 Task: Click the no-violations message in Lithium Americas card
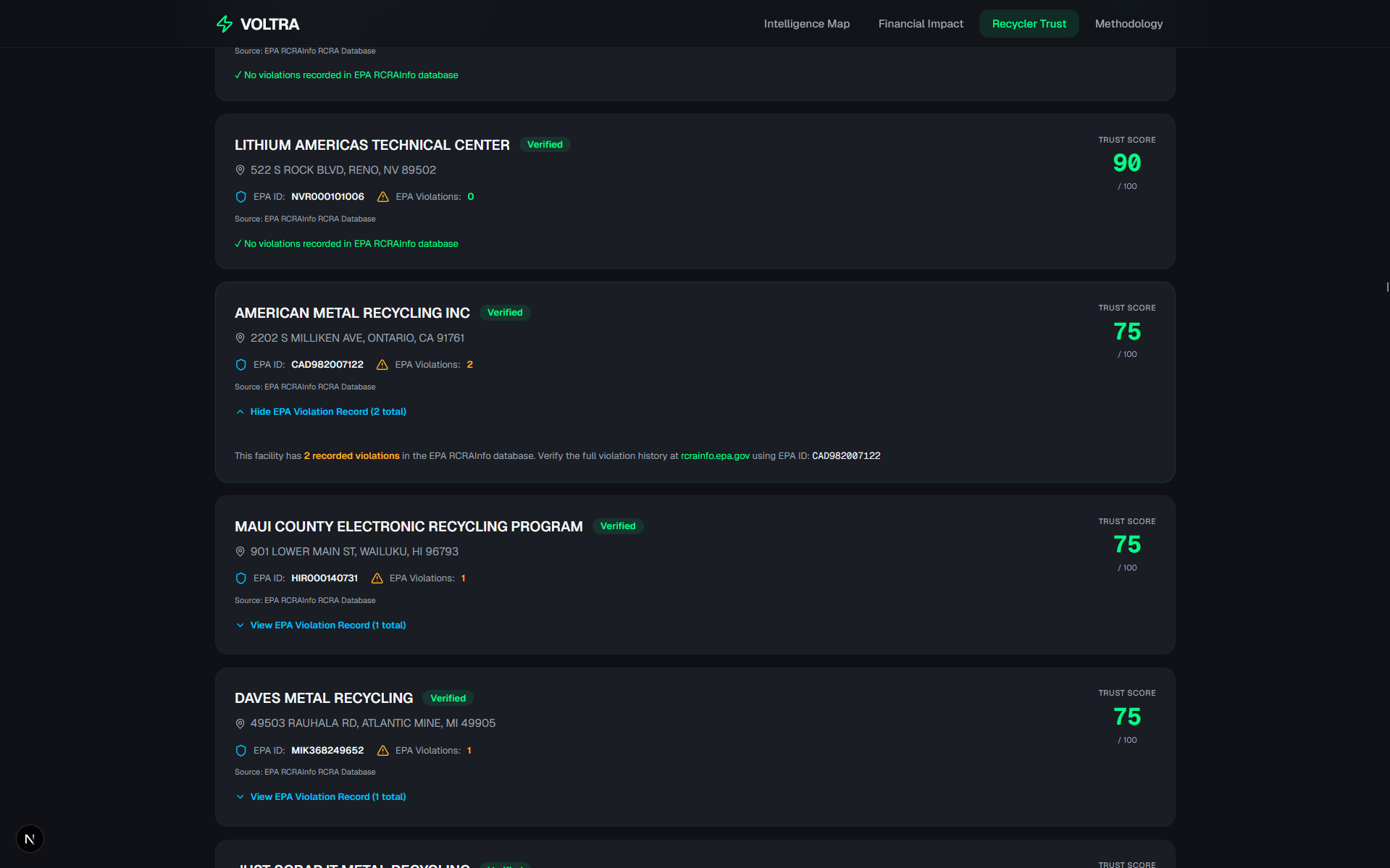click(x=346, y=244)
